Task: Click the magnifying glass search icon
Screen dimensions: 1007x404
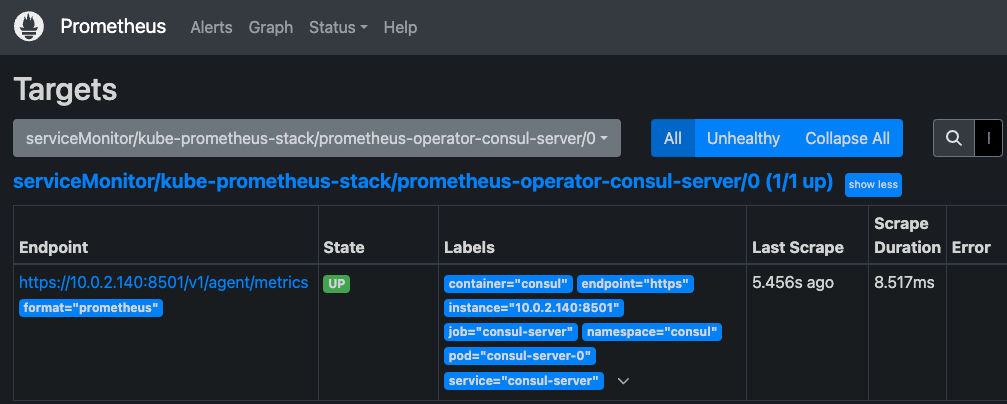Action: click(x=954, y=138)
